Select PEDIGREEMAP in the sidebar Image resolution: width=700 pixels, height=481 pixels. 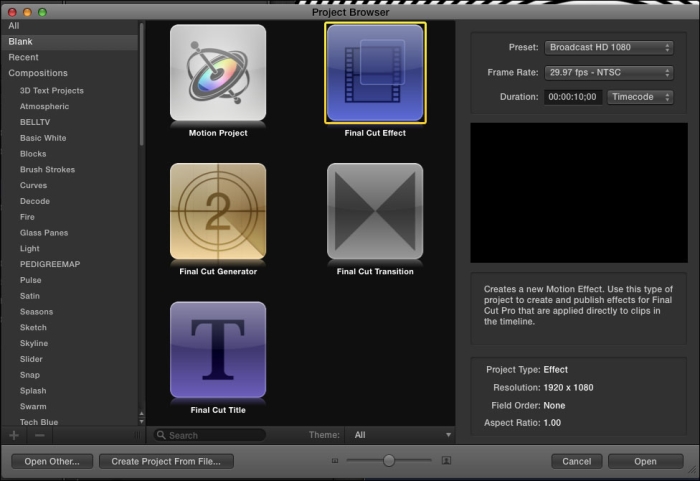pyautogui.click(x=50, y=264)
